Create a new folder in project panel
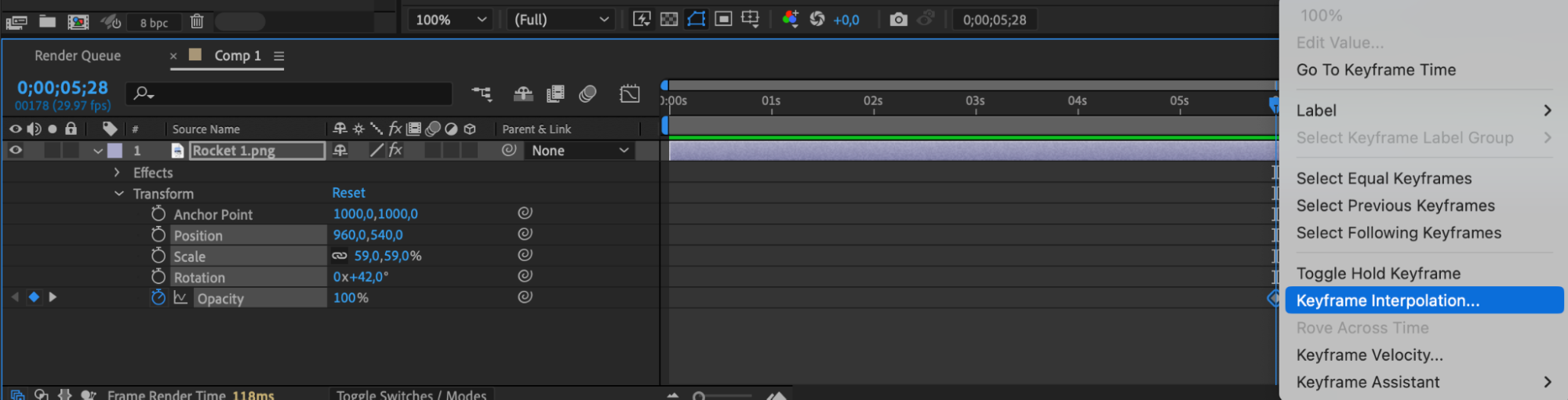This screenshot has width=1568, height=400. click(x=47, y=21)
